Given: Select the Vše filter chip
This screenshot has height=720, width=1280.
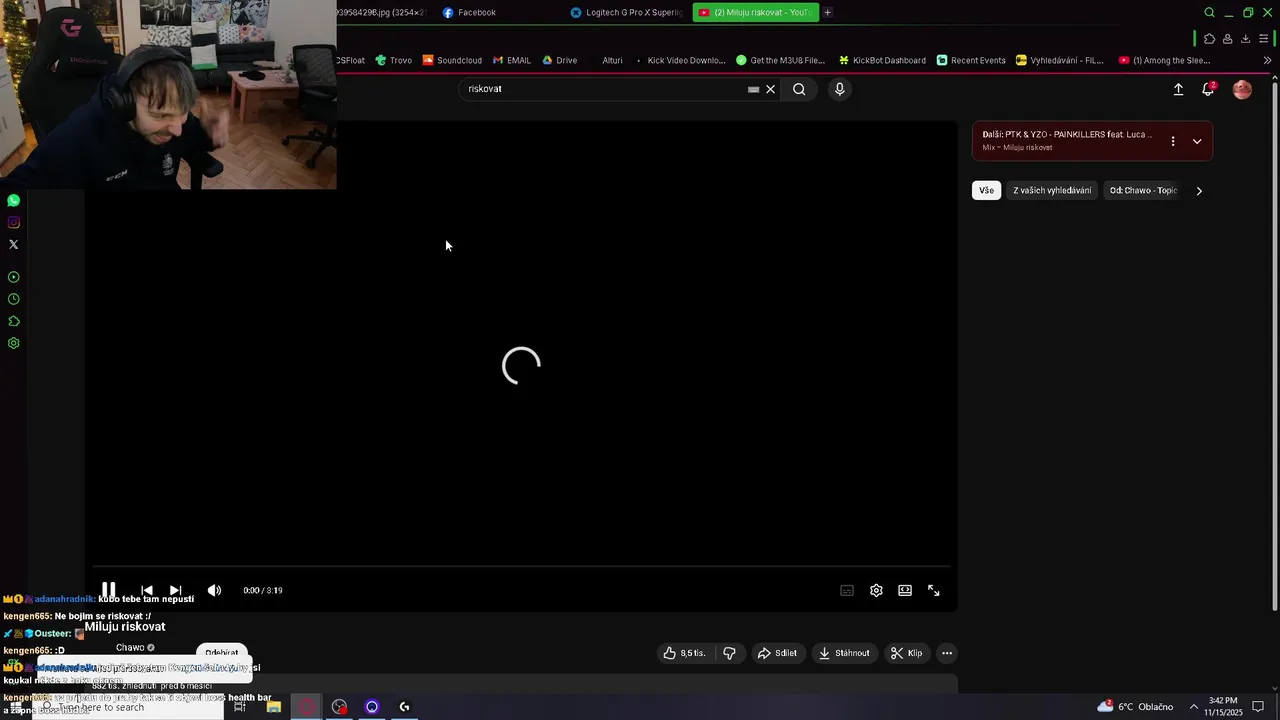Looking at the screenshot, I should [986, 190].
